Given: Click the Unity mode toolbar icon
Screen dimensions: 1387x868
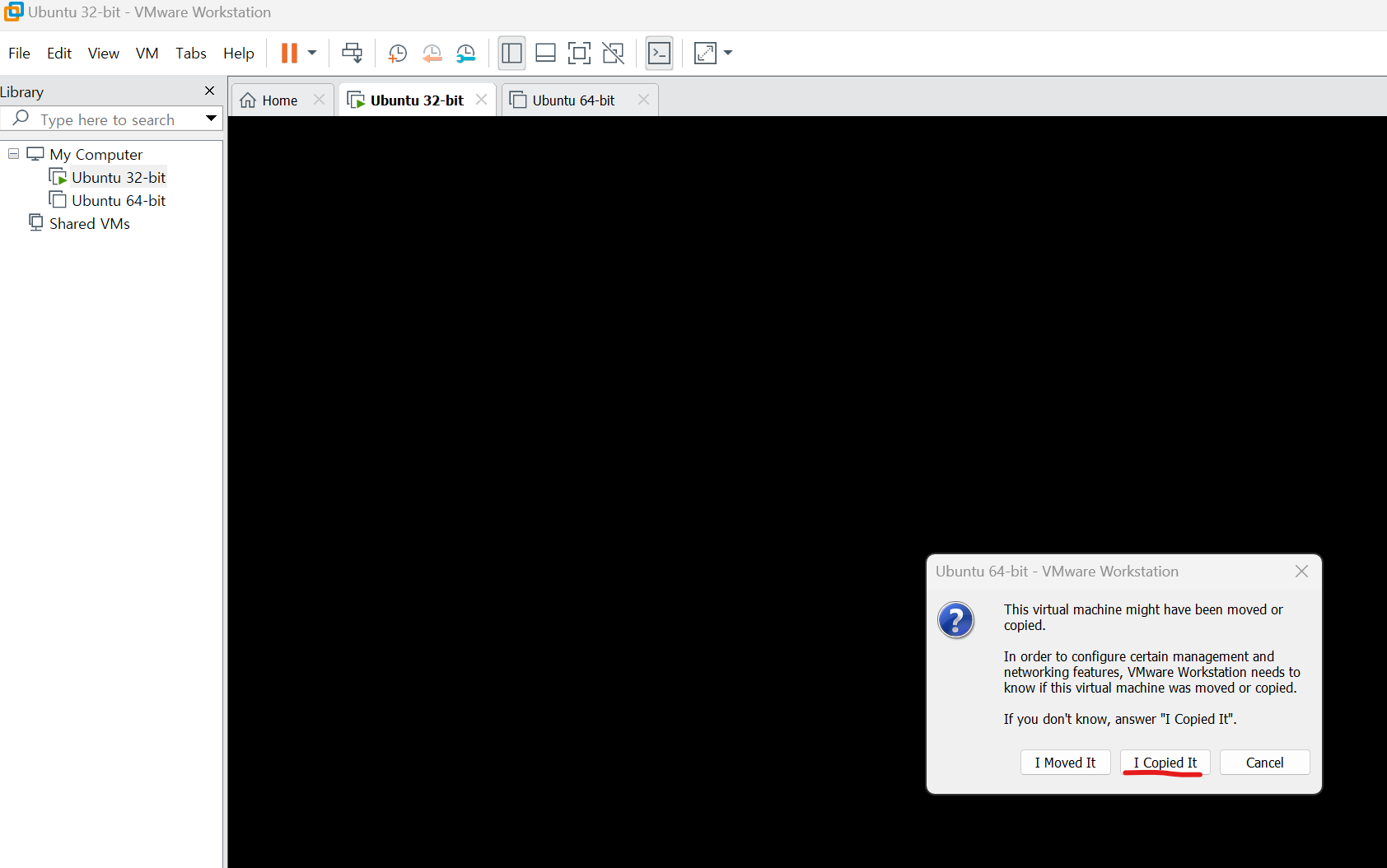Looking at the screenshot, I should [x=613, y=54].
